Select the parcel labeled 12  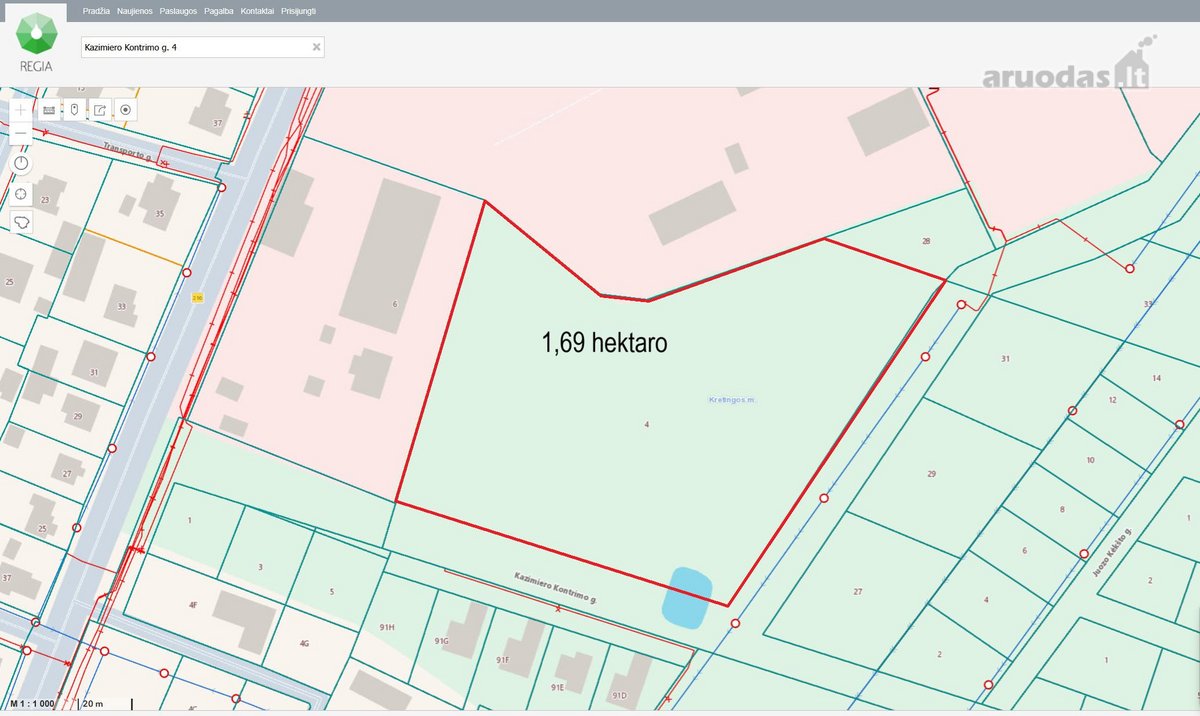1112,399
